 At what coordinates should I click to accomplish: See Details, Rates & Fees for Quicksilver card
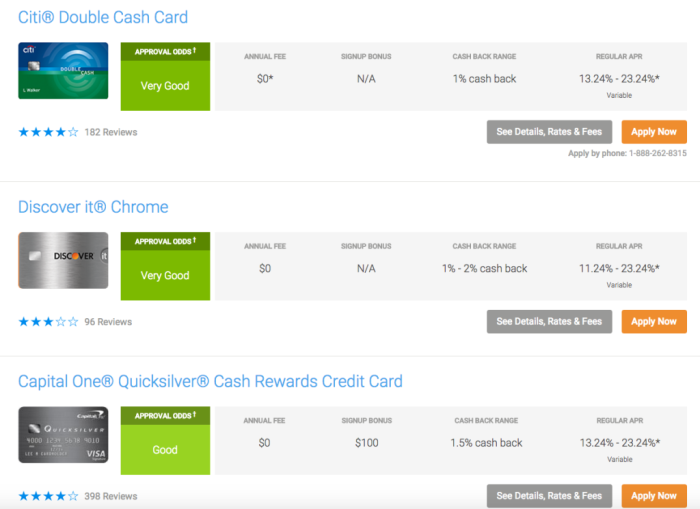[x=549, y=496]
